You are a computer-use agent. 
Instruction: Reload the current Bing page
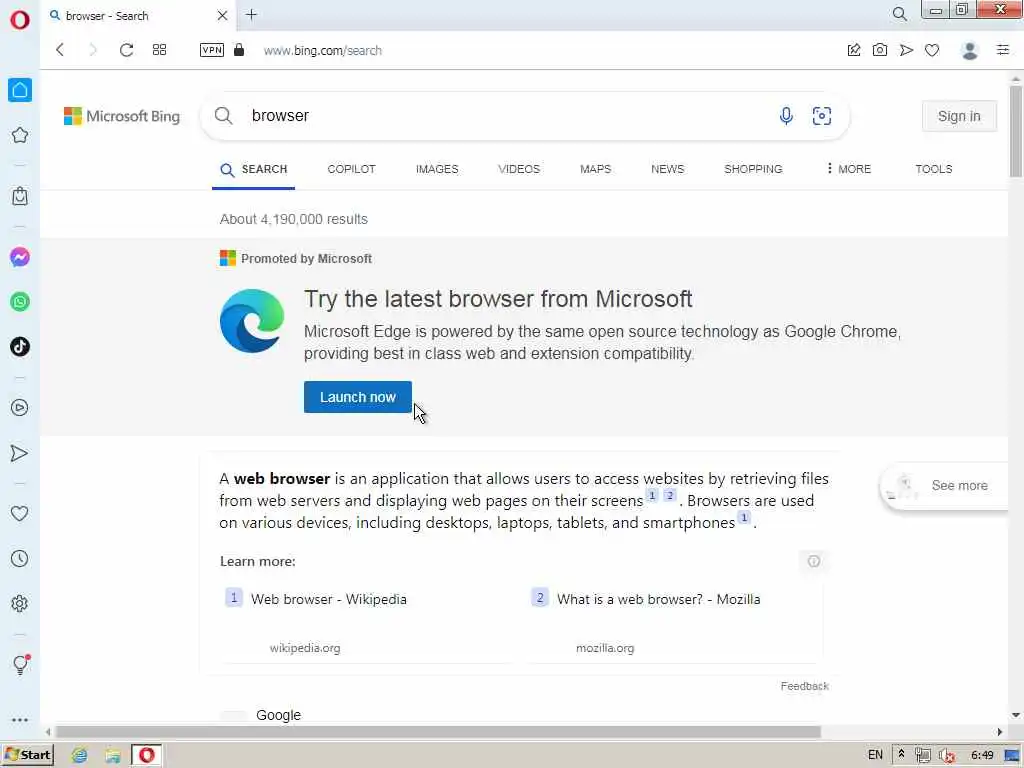tap(127, 50)
